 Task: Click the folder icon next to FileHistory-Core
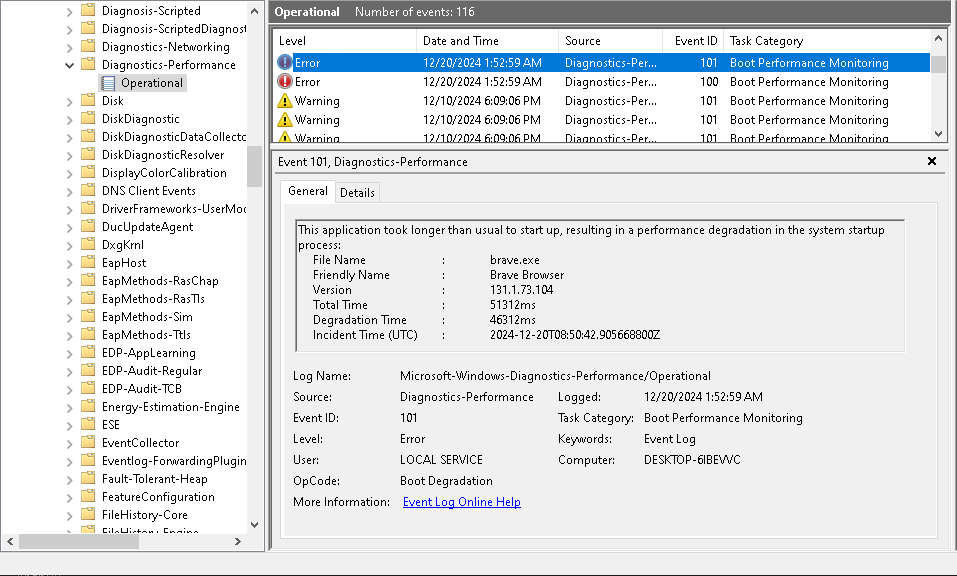tap(88, 514)
